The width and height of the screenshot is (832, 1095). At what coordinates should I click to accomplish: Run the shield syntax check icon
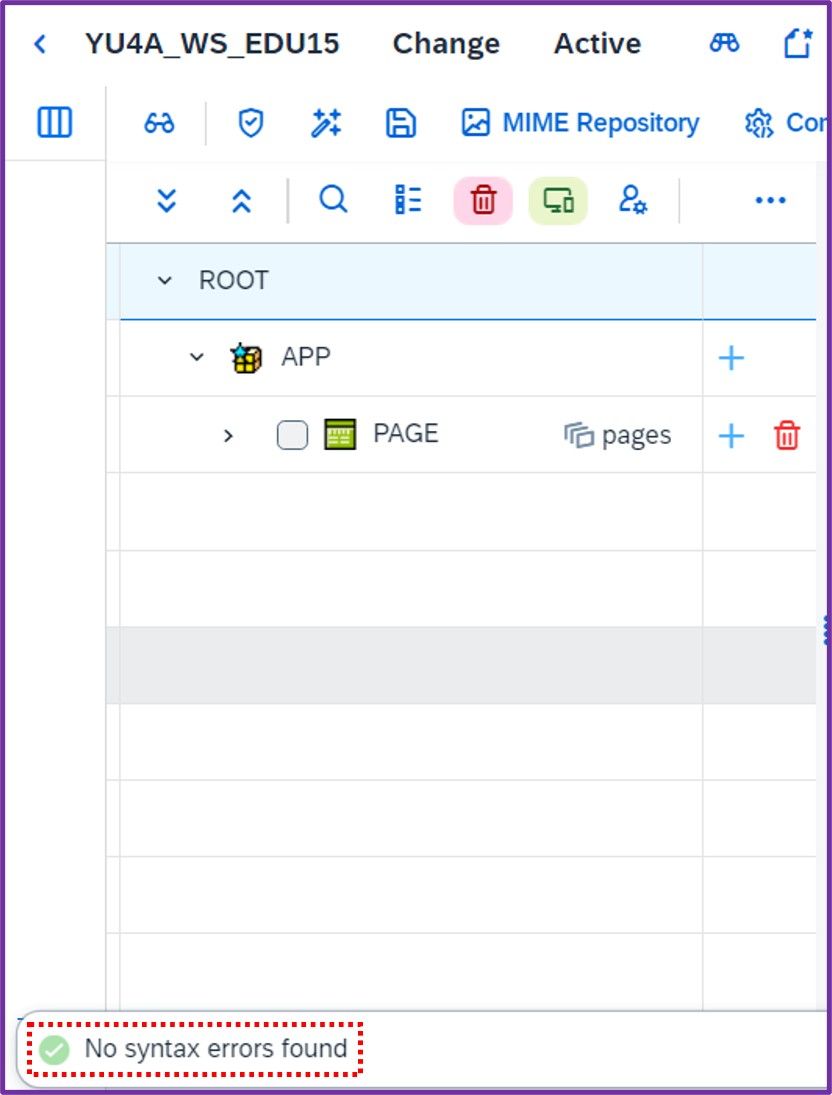click(x=251, y=124)
